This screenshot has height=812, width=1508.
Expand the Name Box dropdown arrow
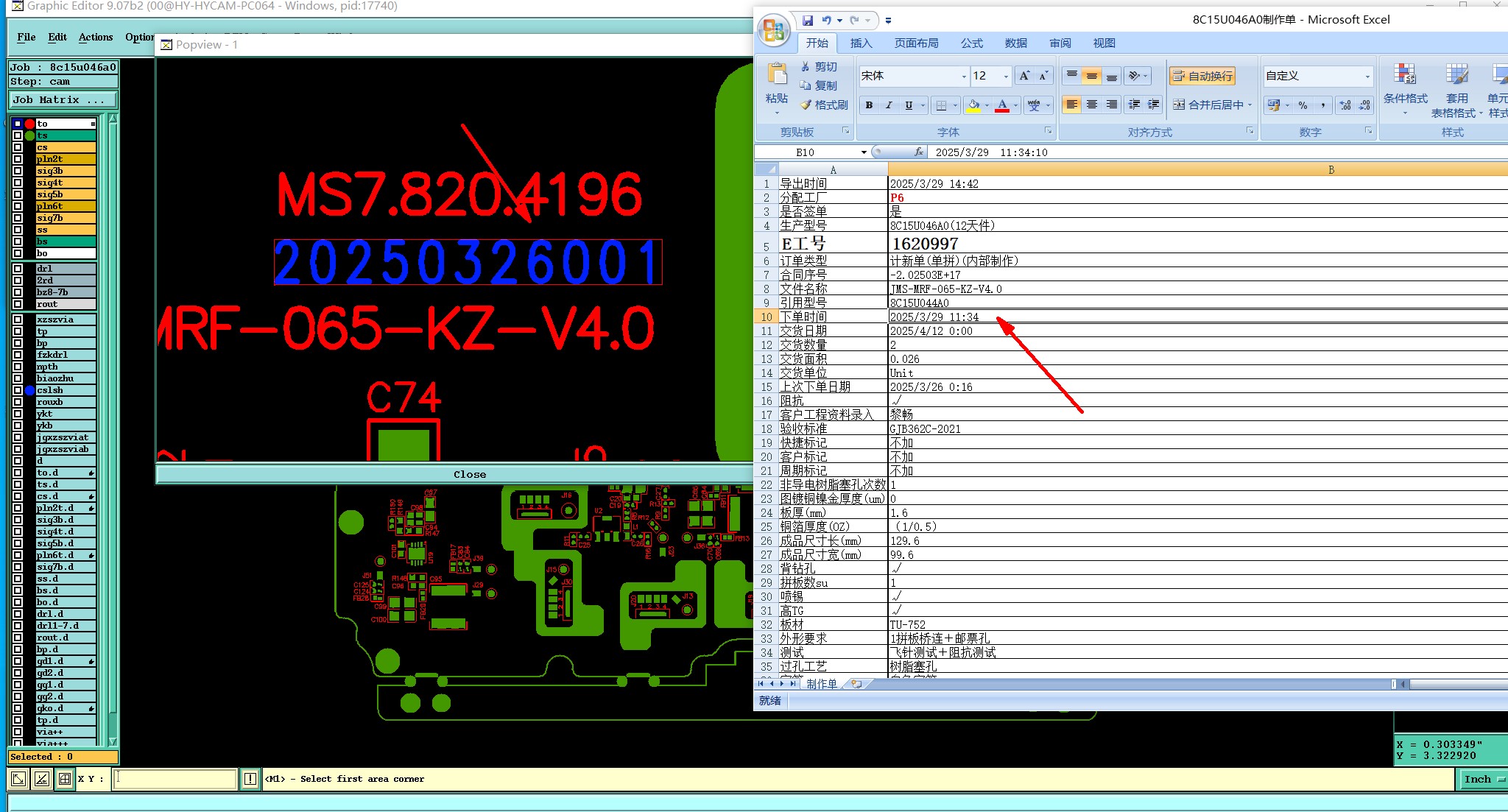pyautogui.click(x=864, y=152)
